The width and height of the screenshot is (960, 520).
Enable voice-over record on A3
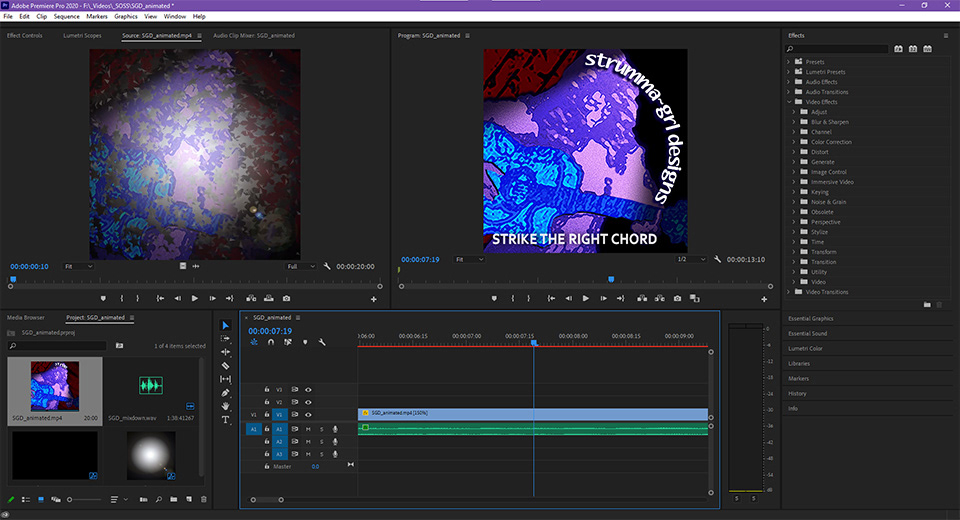click(x=335, y=454)
